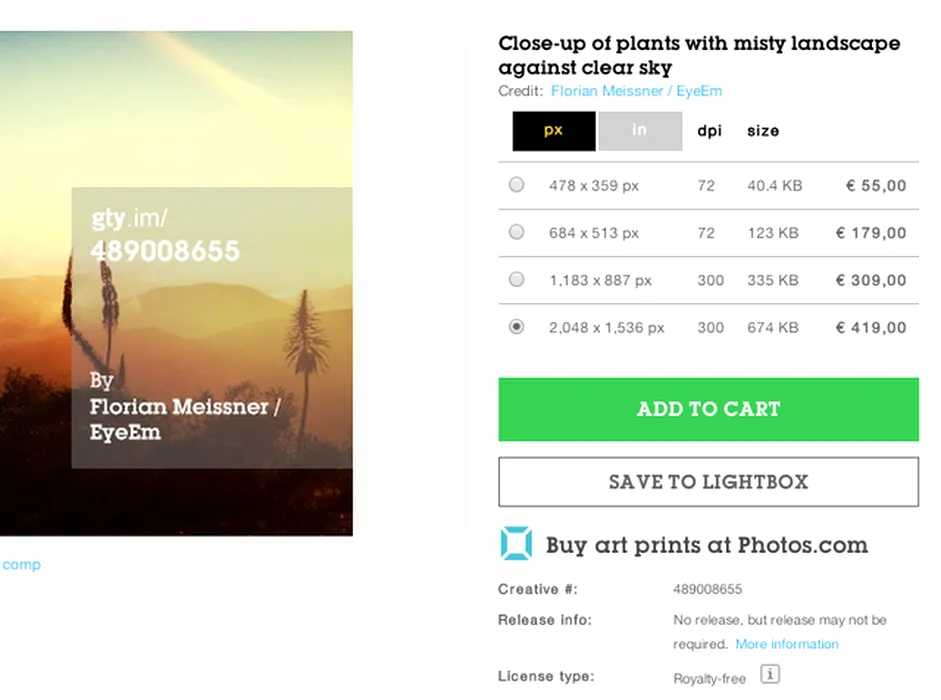Click the gty.im/489008655 overlay text
This screenshot has width=941, height=700.
[x=165, y=235]
